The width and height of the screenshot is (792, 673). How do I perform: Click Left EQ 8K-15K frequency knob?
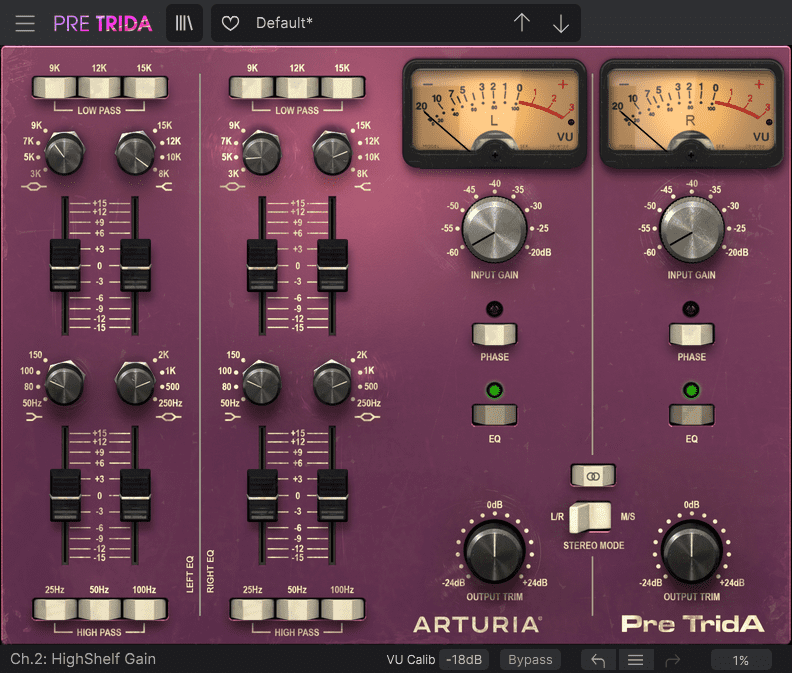pos(135,153)
